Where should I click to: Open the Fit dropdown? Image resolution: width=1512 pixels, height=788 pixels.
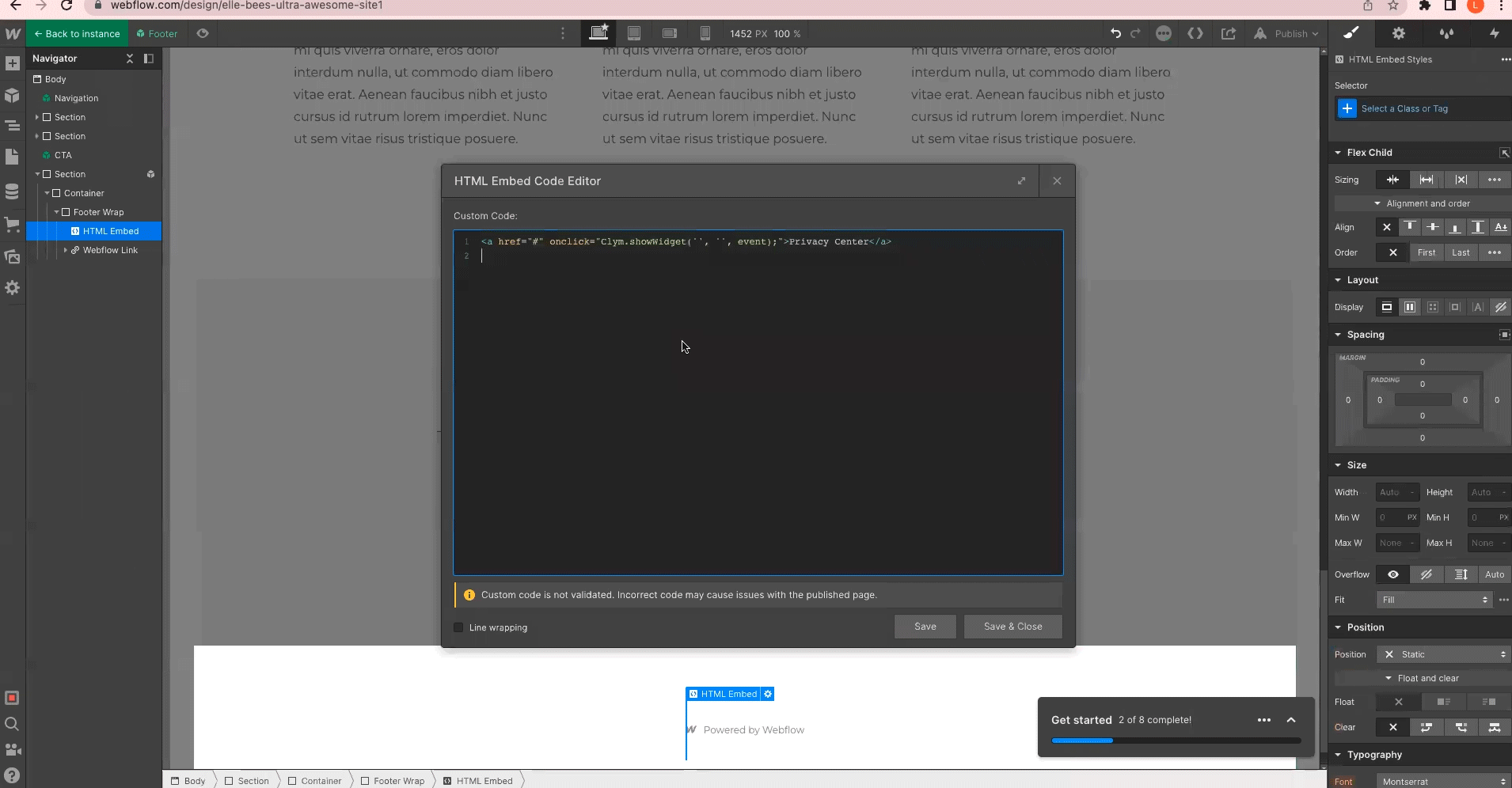(x=1434, y=600)
